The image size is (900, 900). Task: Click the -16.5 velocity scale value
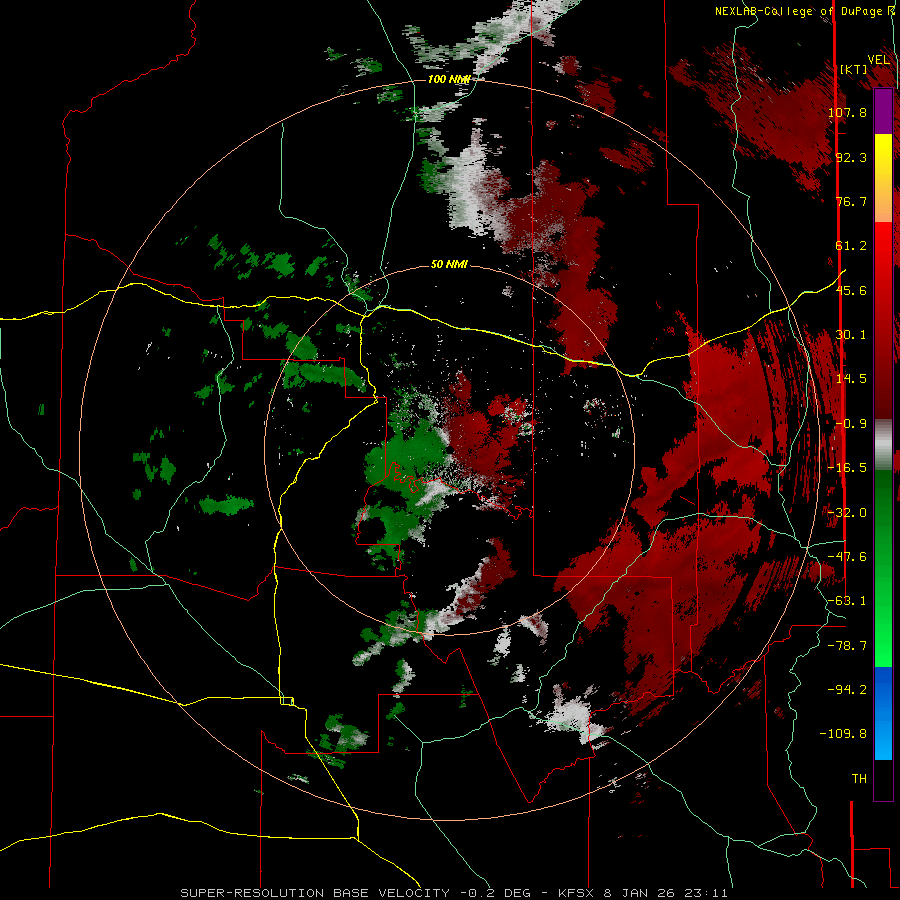click(x=847, y=468)
